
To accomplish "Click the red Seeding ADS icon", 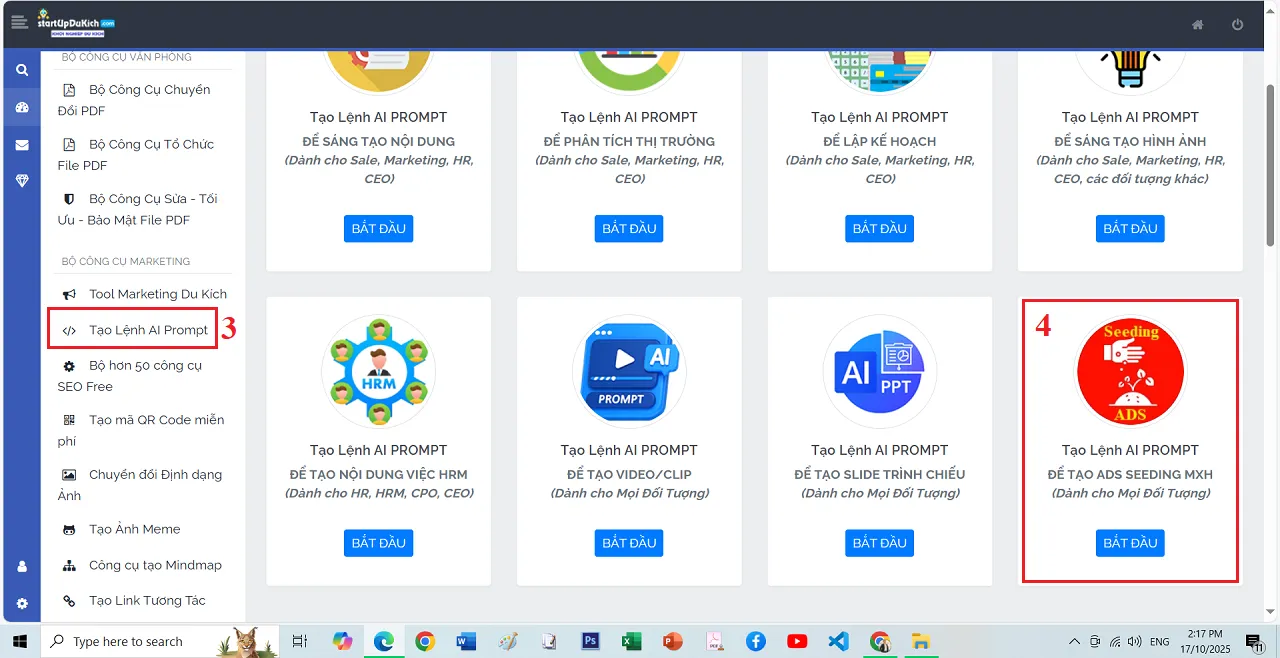I will pyautogui.click(x=1129, y=371).
